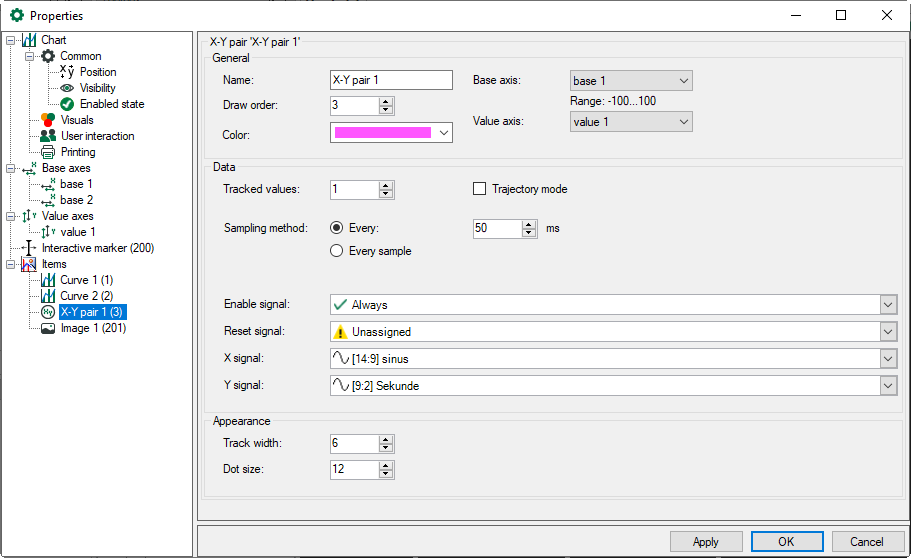Screen dimensions: 911x558
Task: Select the Position tree item
Action: click(98, 72)
